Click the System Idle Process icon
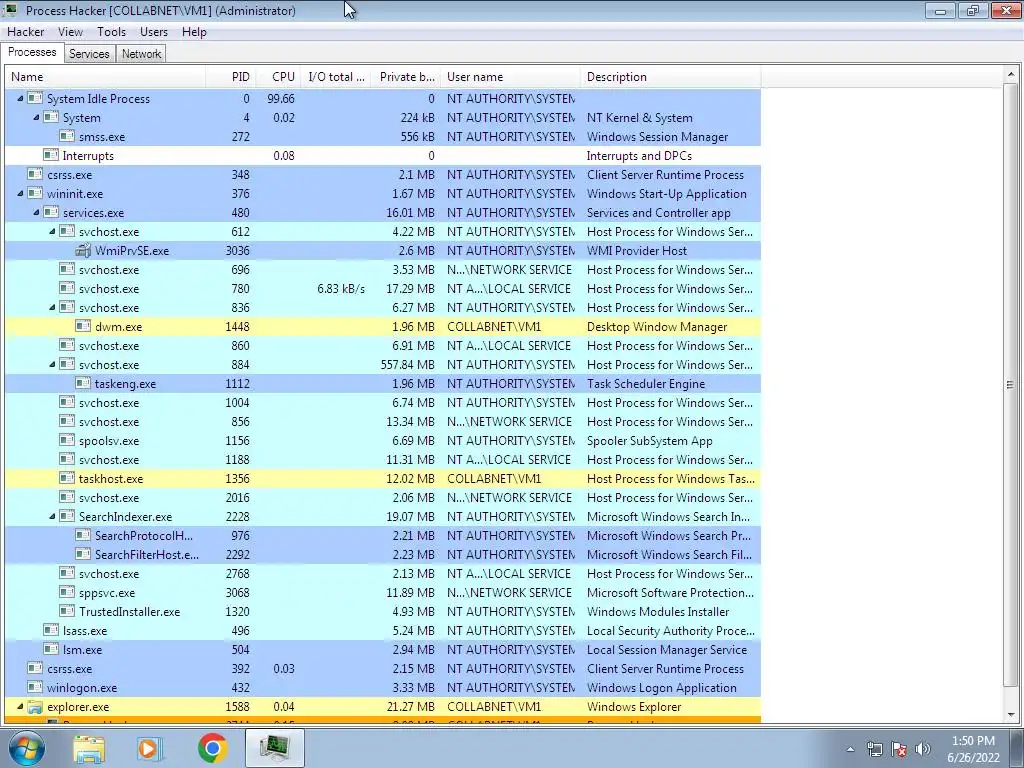This screenshot has width=1024, height=768. coord(35,99)
